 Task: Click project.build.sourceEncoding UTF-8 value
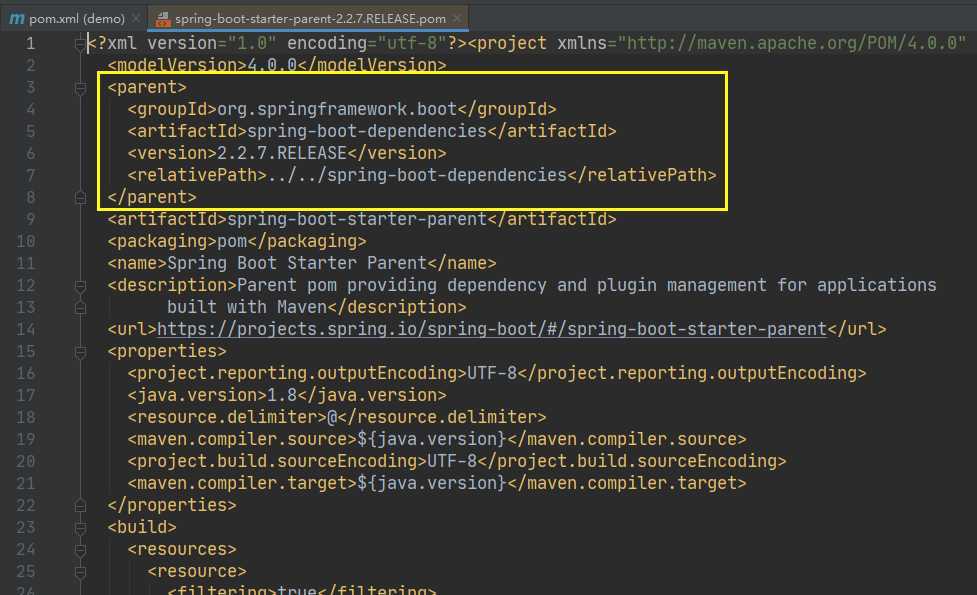click(x=452, y=461)
